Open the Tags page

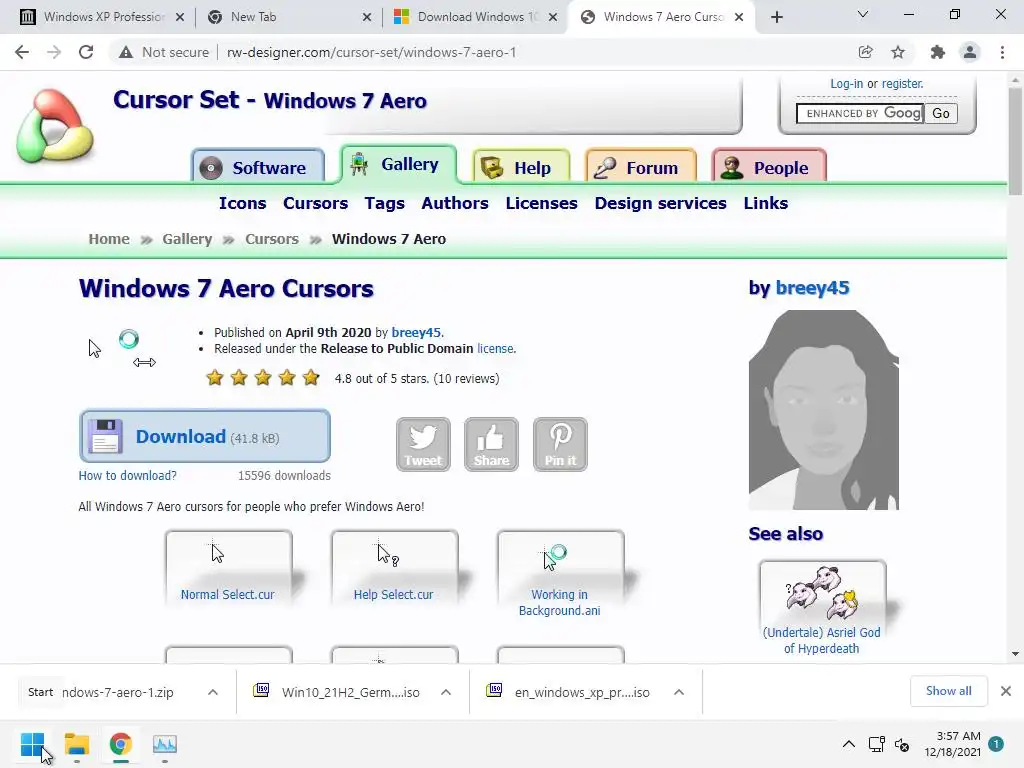click(385, 203)
